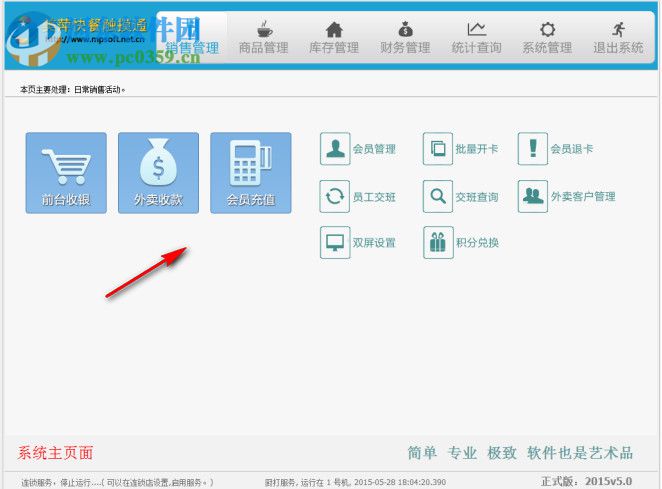Click the 正式版 2015v5.0 version text
Screen dimensions: 662x489
(586, 481)
